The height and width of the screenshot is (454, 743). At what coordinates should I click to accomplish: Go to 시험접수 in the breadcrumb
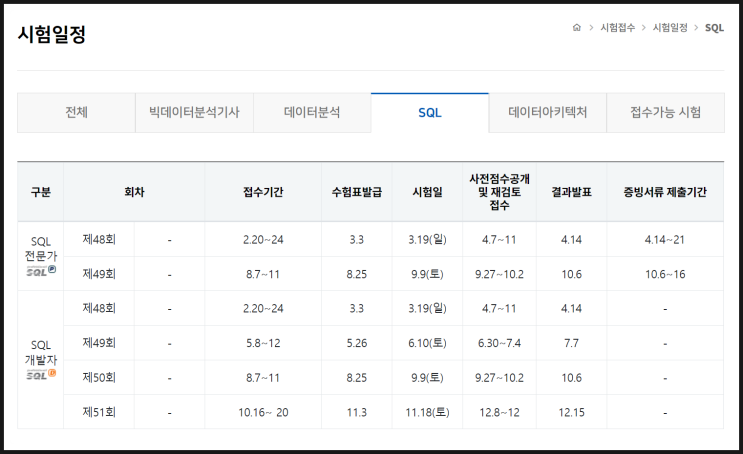(617, 27)
